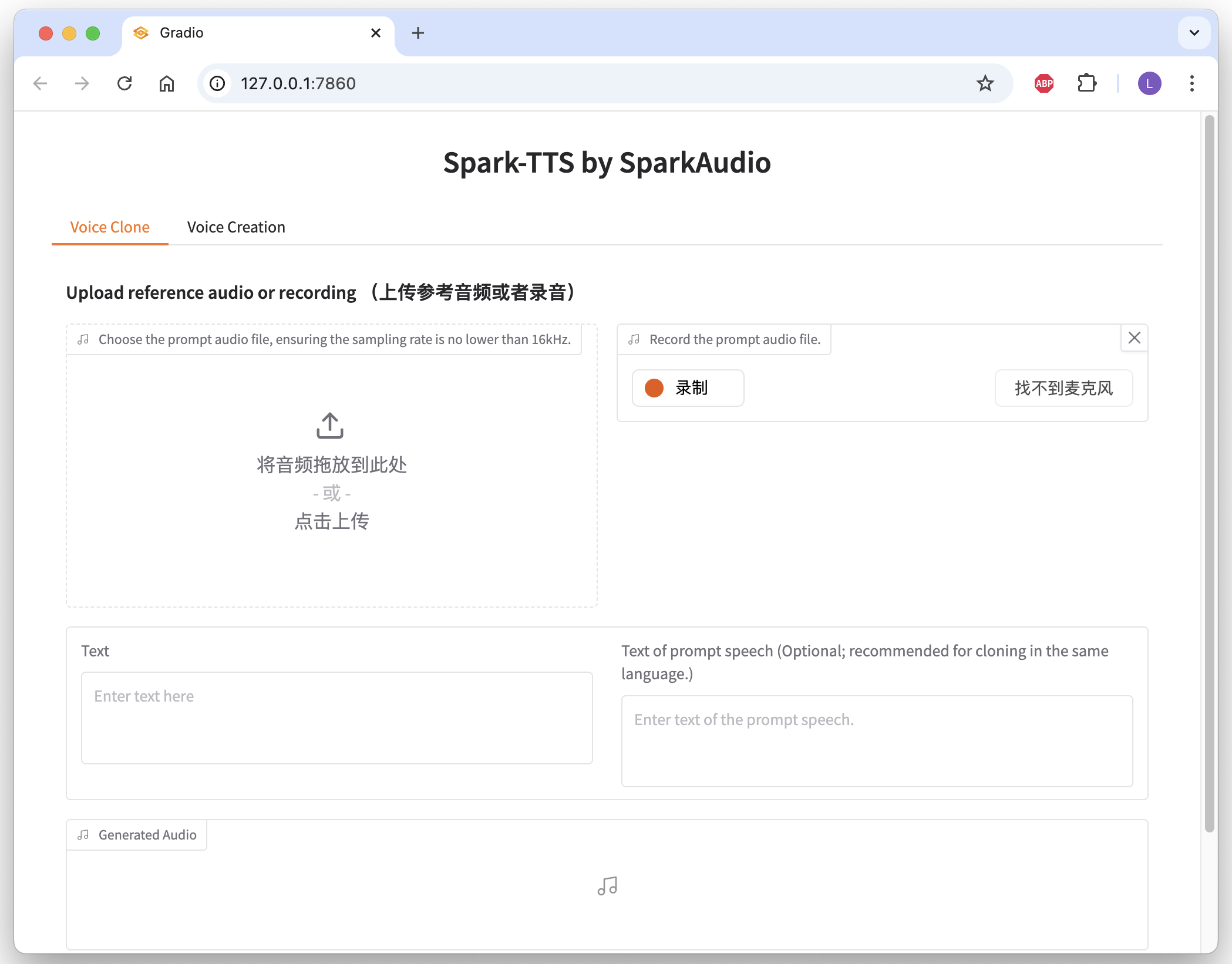Reload the Gradio page

click(x=124, y=83)
